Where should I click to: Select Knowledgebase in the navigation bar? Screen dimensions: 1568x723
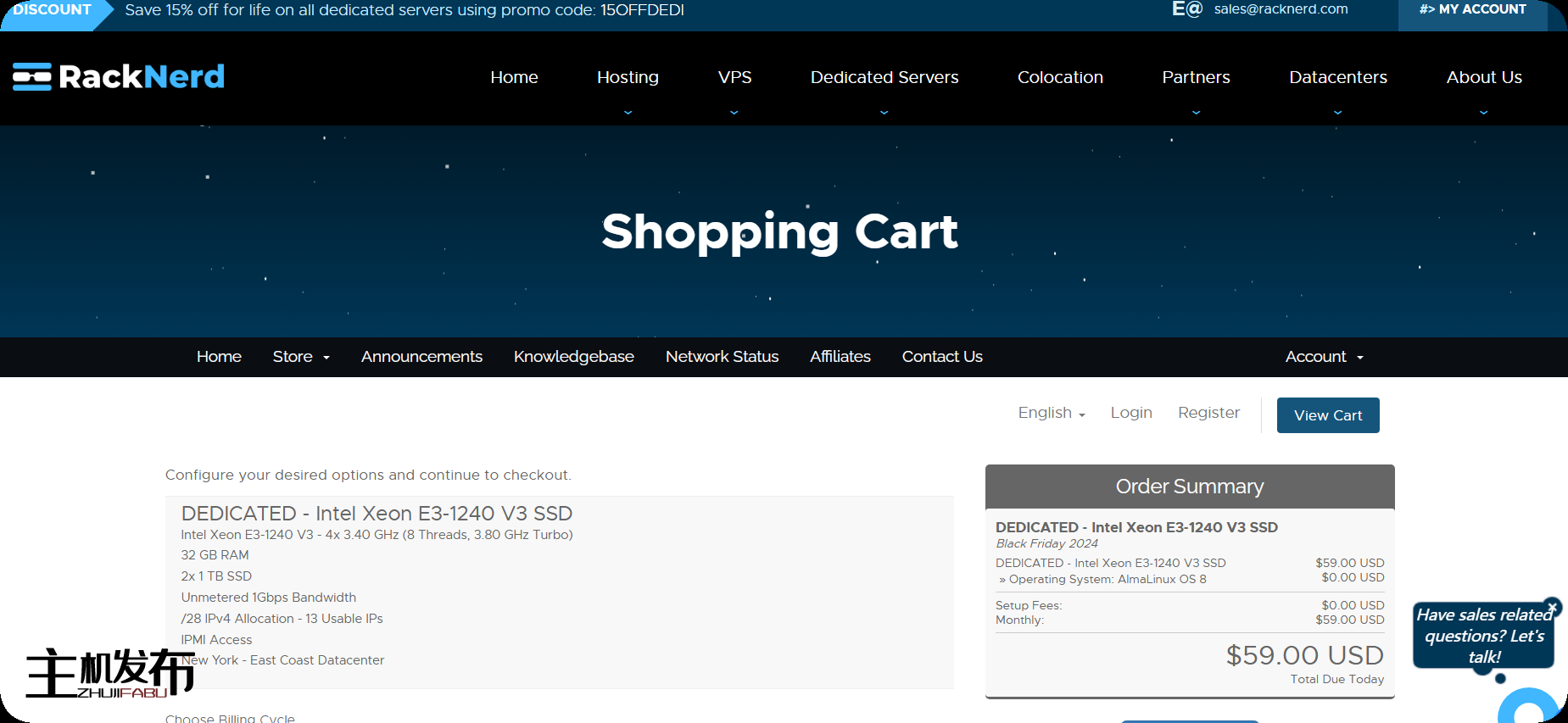(573, 357)
